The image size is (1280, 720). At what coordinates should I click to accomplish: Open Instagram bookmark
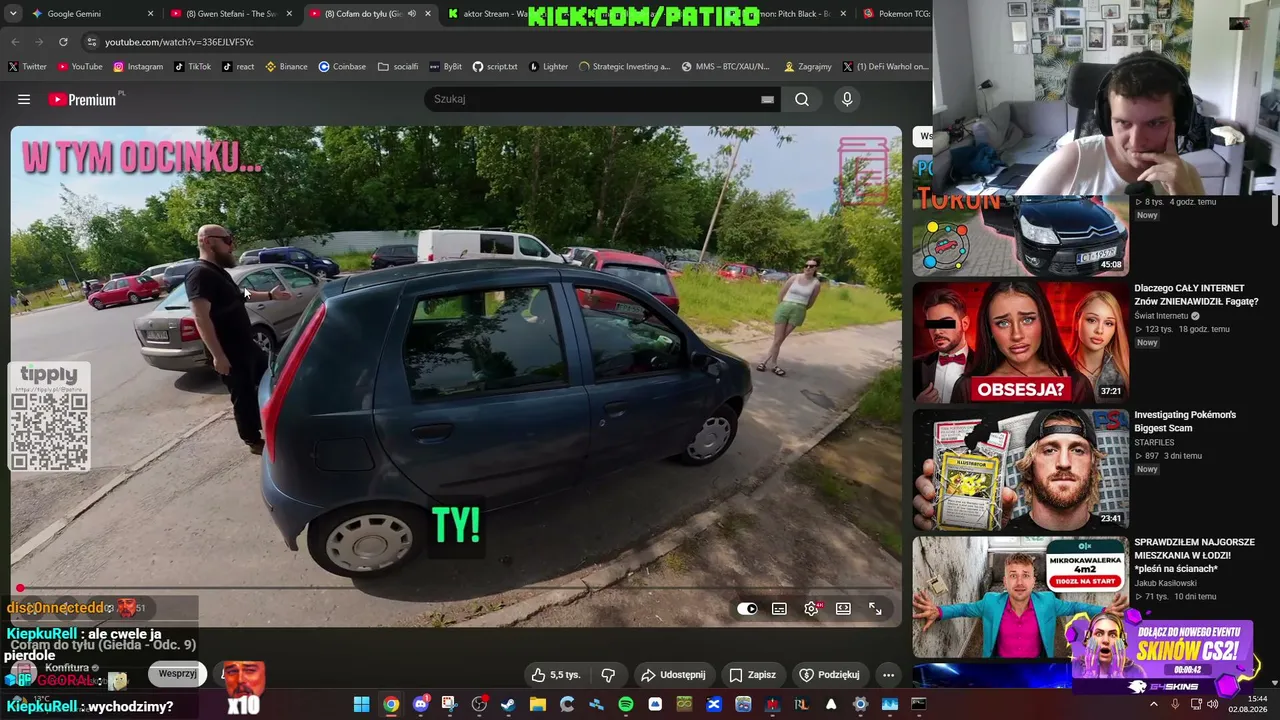pos(138,67)
